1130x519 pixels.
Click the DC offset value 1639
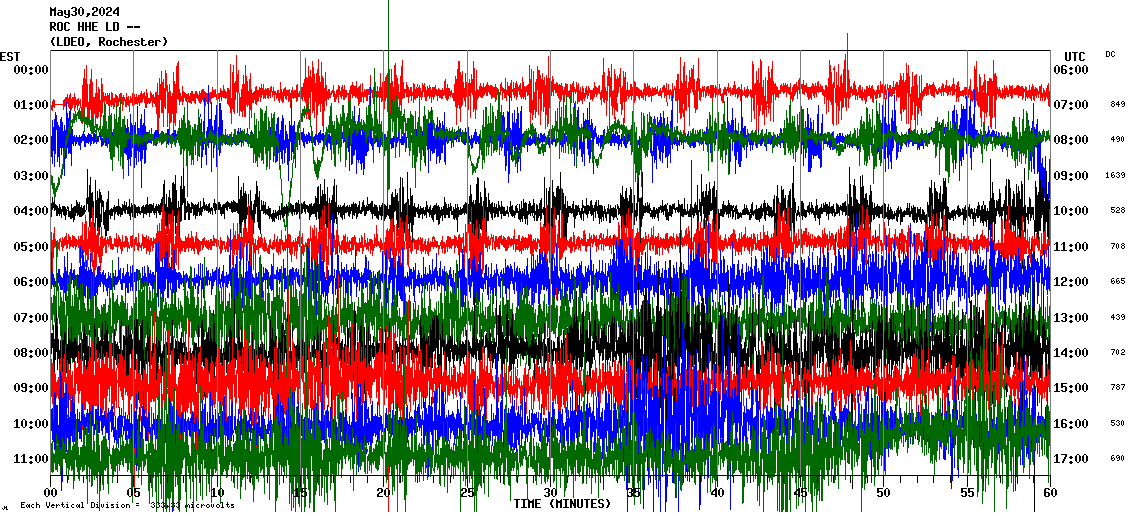1116,176
